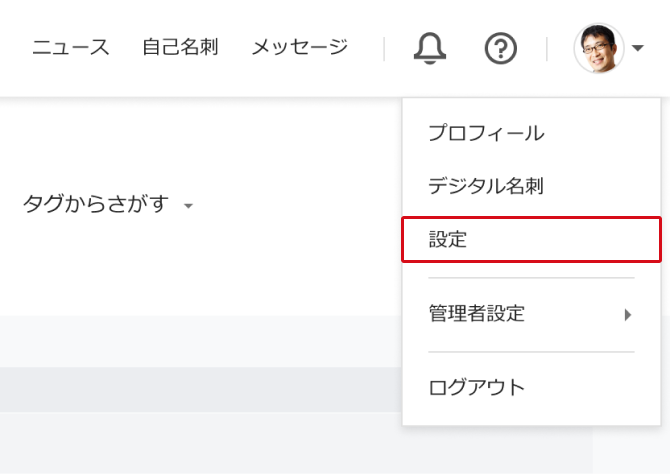
Task: Click the light gray strip above the list header
Action: [200, 341]
